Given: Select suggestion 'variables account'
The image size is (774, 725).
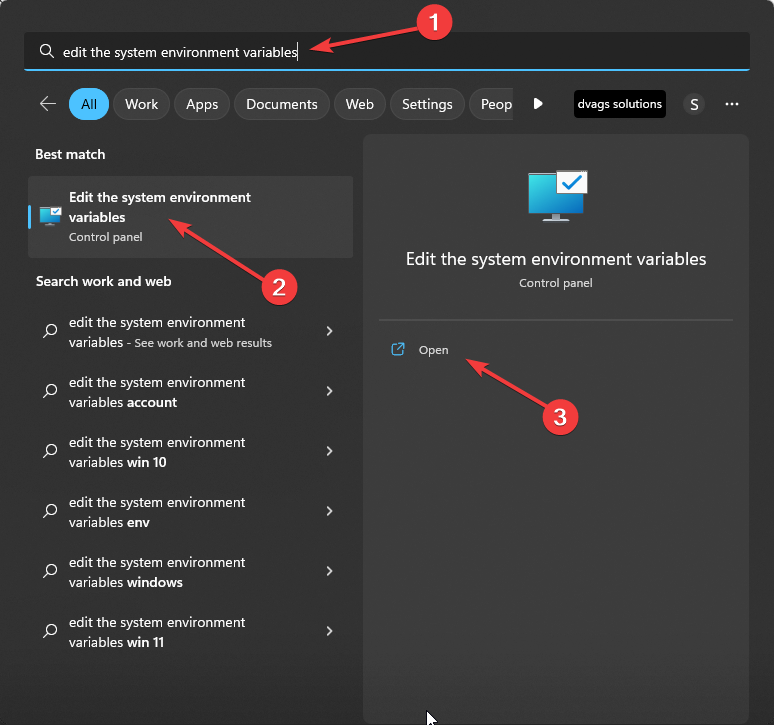Looking at the screenshot, I should tap(191, 392).
